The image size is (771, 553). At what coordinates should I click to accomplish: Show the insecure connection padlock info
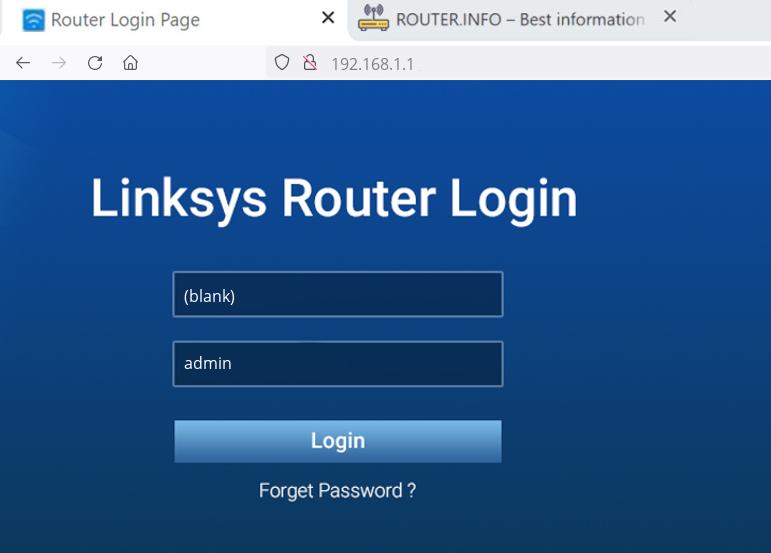(x=310, y=62)
